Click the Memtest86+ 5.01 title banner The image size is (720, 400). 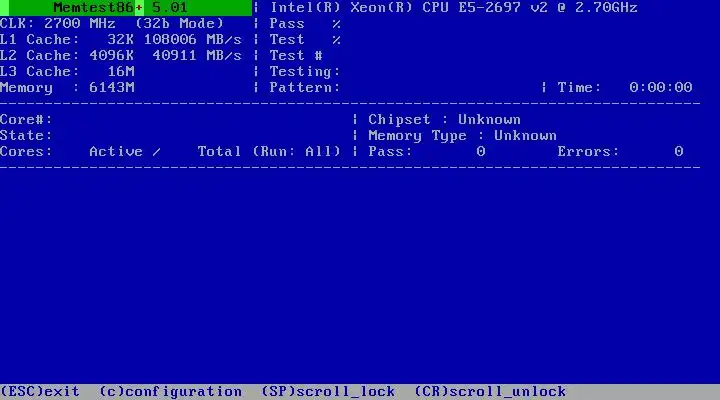coord(126,8)
